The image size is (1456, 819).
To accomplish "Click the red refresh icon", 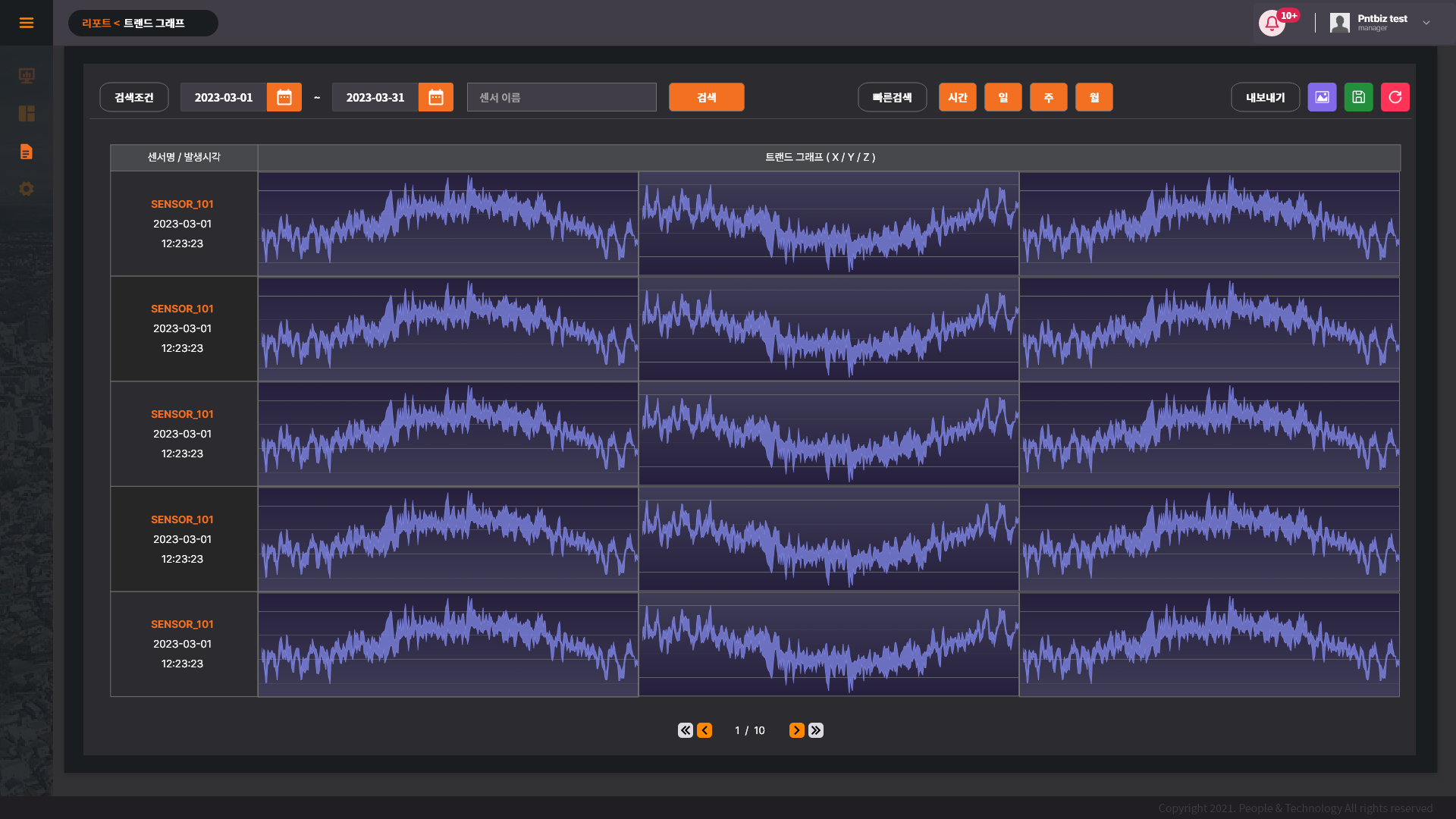I will coord(1395,97).
